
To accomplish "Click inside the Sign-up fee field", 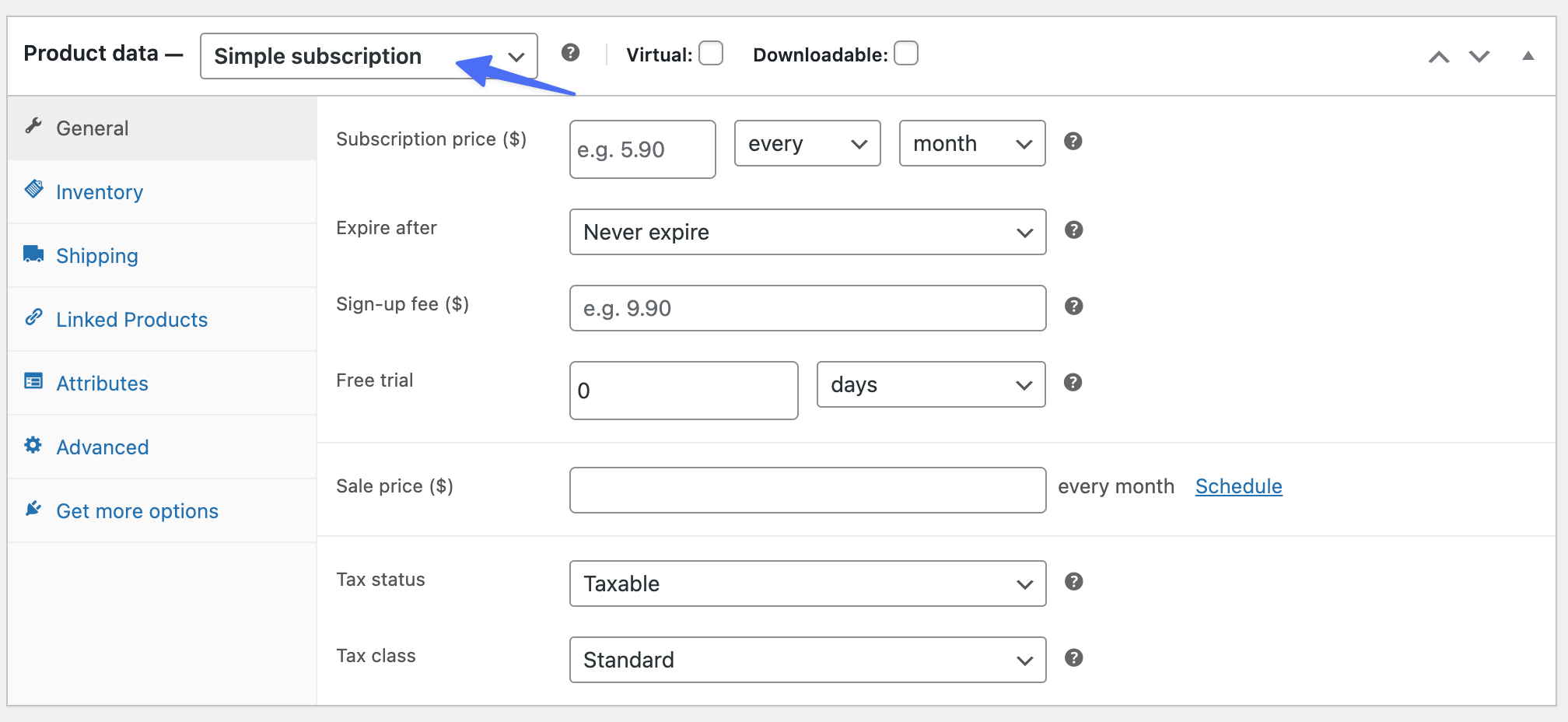I will click(807, 308).
